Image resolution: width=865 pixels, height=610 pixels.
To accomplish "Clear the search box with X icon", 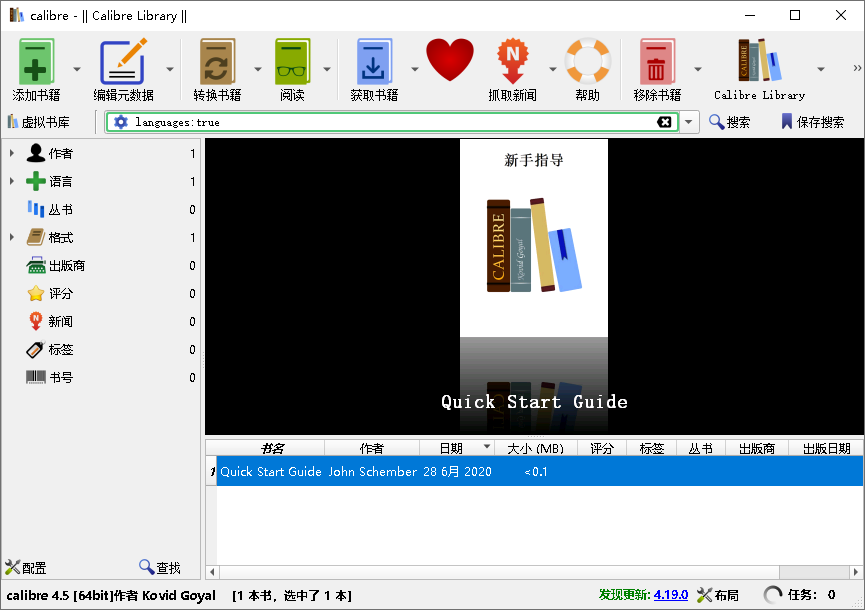I will pos(664,122).
